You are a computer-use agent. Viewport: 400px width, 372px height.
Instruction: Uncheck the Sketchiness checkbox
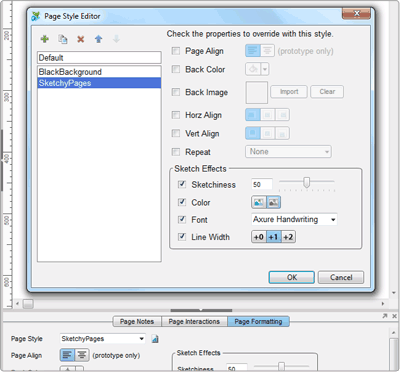click(x=182, y=184)
